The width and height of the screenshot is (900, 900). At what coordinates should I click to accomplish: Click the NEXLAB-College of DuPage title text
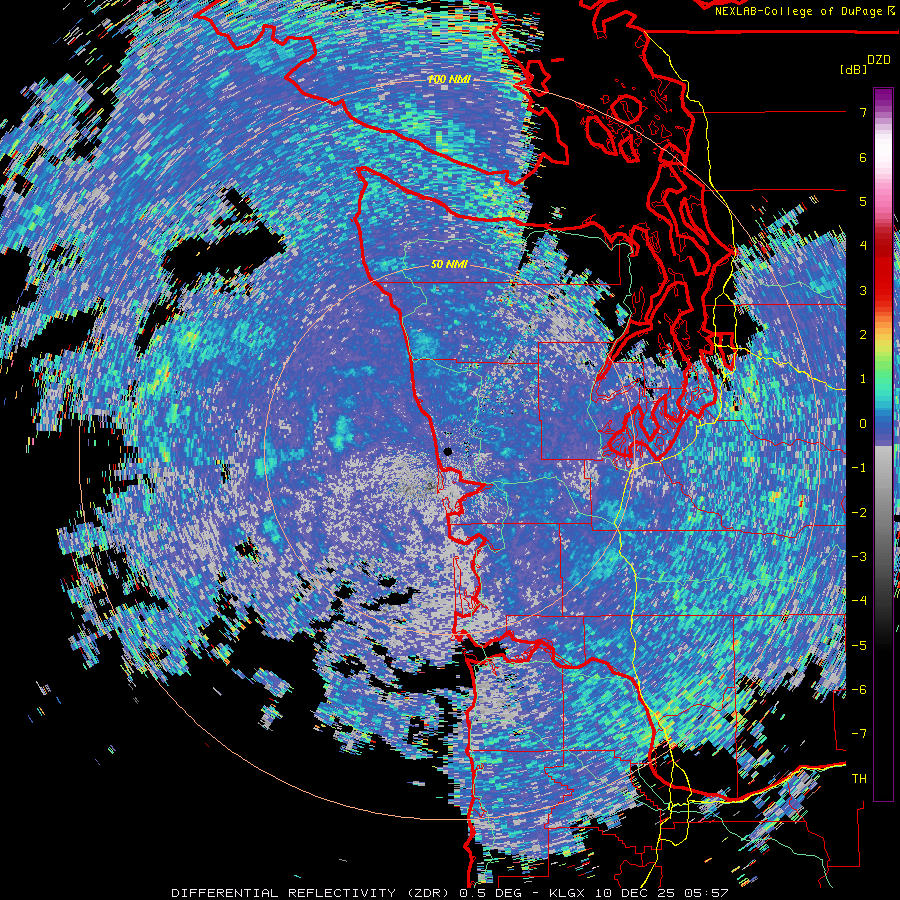click(804, 11)
